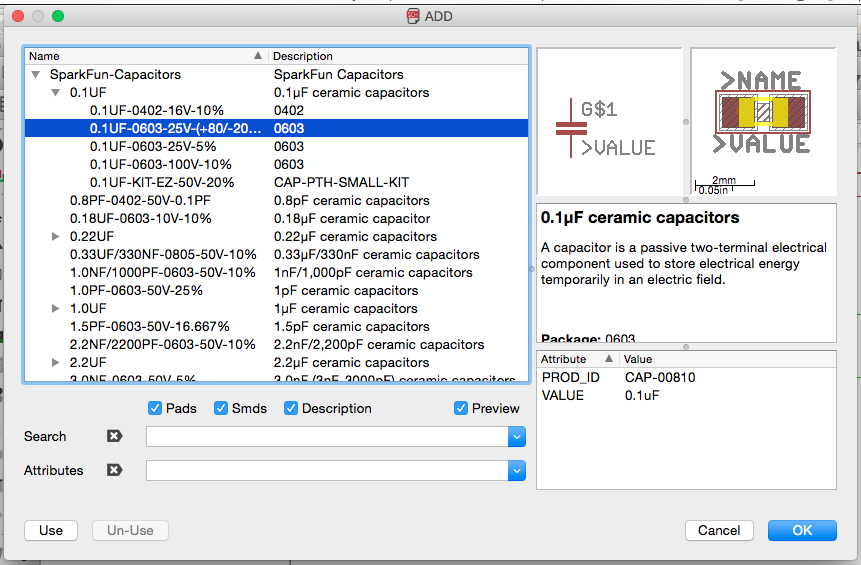This screenshot has width=861, height=565.
Task: Click the CAP-PTH-SMALL-KIT description
Action: (x=342, y=182)
